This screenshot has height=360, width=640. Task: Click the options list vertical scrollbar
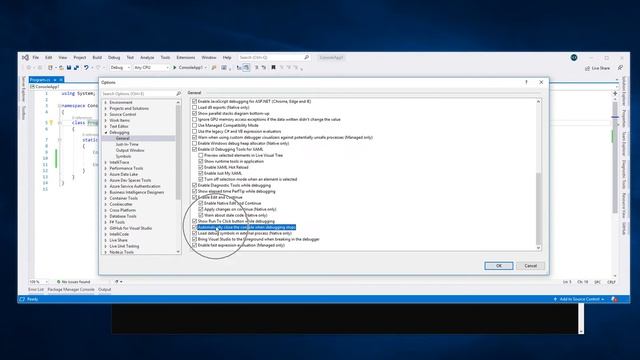tap(538, 208)
